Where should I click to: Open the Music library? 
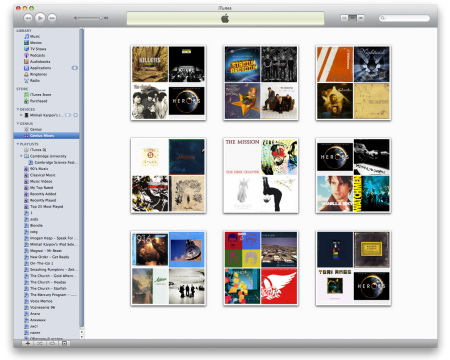[47, 36]
